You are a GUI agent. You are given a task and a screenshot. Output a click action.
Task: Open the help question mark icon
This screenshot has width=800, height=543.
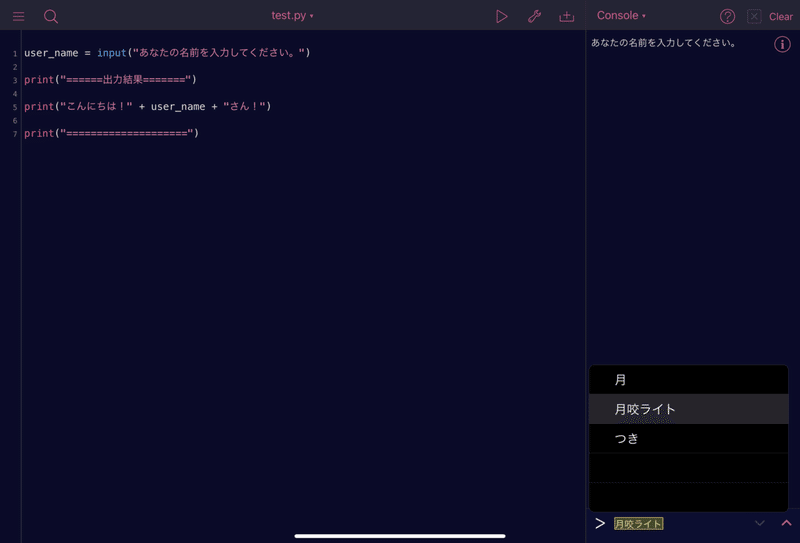(x=727, y=16)
